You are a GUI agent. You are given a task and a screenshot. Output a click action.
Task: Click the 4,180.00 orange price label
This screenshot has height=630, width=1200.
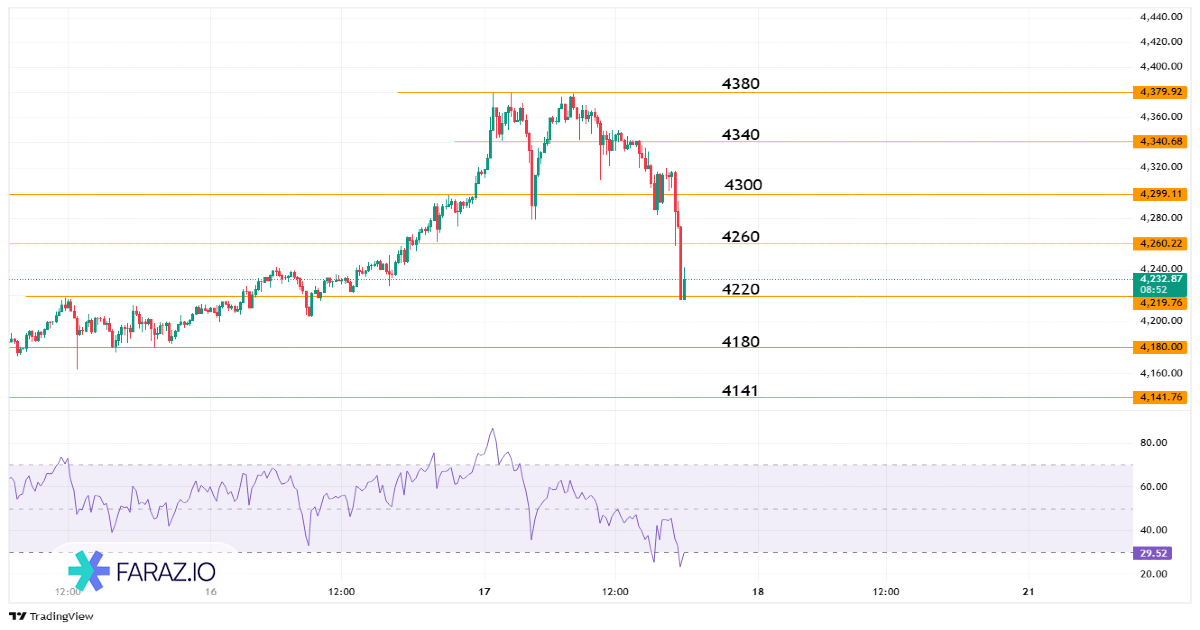pos(1160,347)
